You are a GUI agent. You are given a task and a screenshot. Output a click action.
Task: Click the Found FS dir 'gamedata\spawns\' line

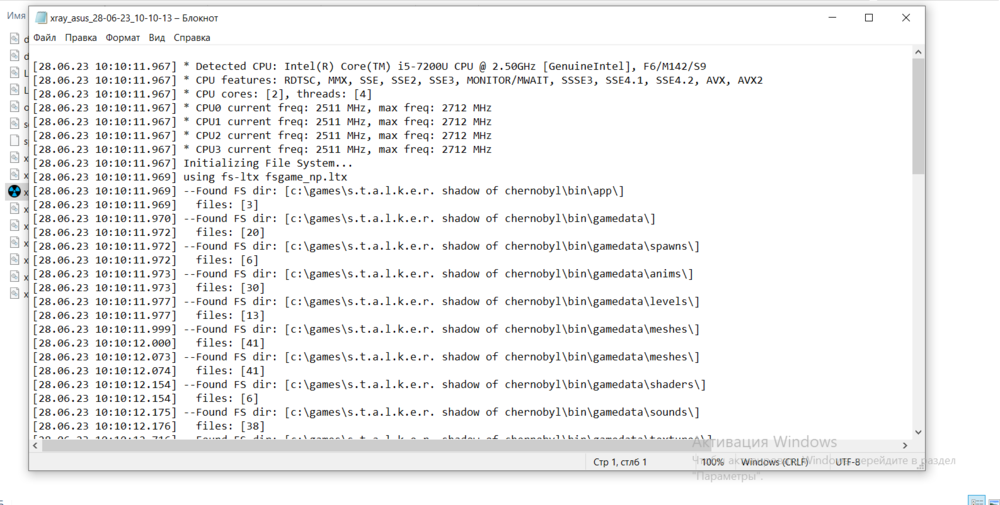(366, 246)
